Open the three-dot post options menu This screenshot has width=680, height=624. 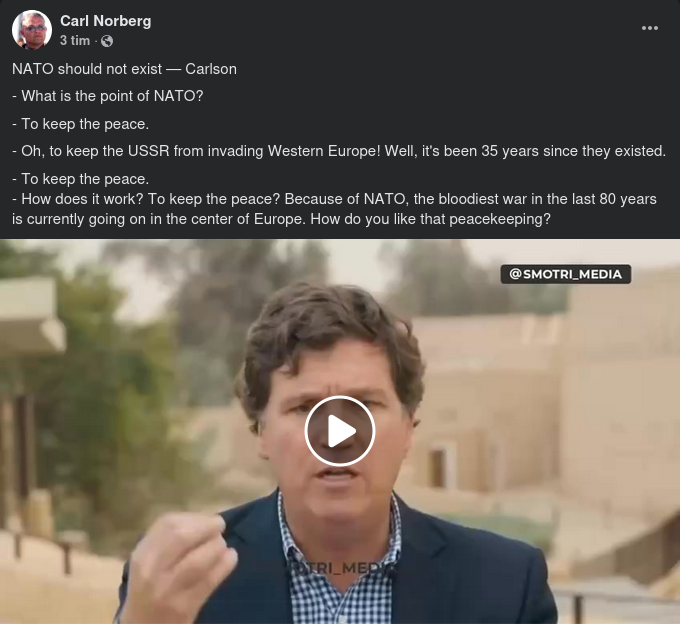[x=650, y=28]
